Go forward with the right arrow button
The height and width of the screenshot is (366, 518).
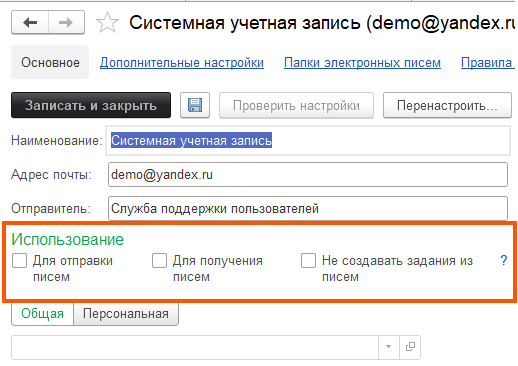(x=66, y=23)
